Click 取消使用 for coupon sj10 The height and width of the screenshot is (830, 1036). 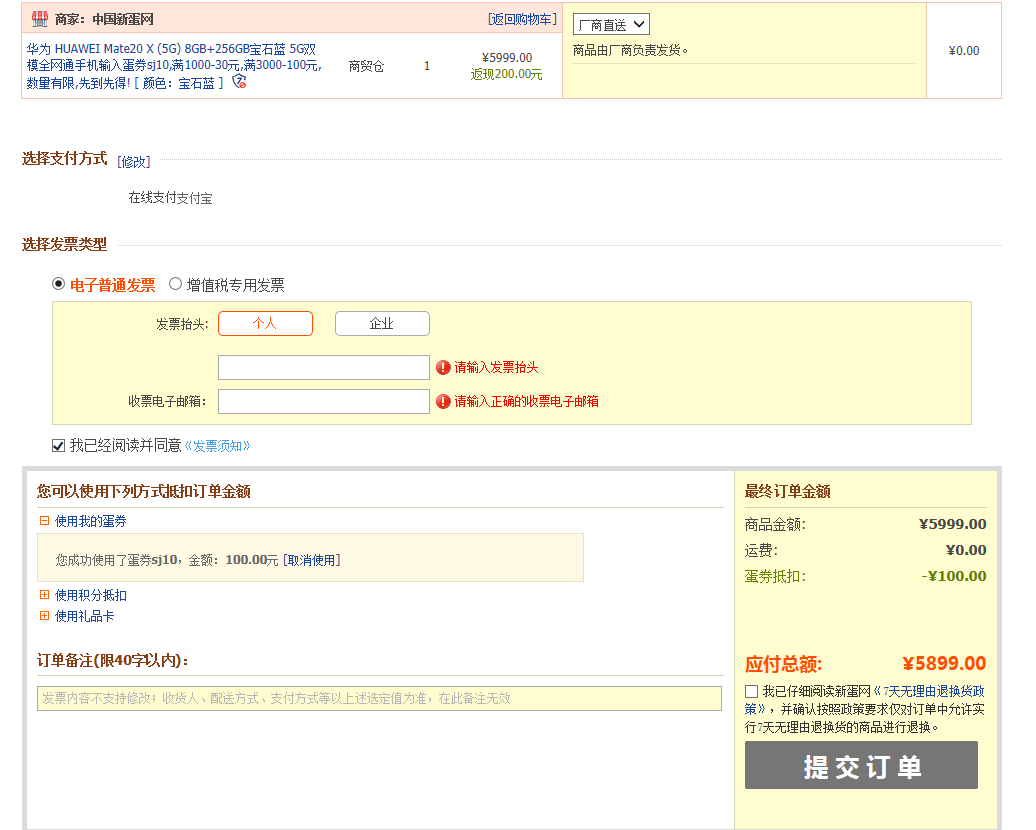[312, 560]
